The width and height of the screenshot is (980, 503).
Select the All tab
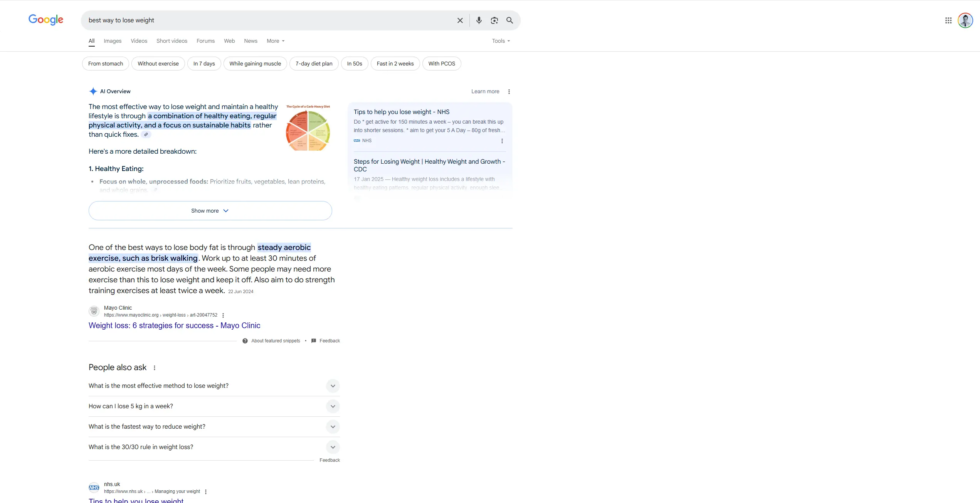[x=91, y=41]
